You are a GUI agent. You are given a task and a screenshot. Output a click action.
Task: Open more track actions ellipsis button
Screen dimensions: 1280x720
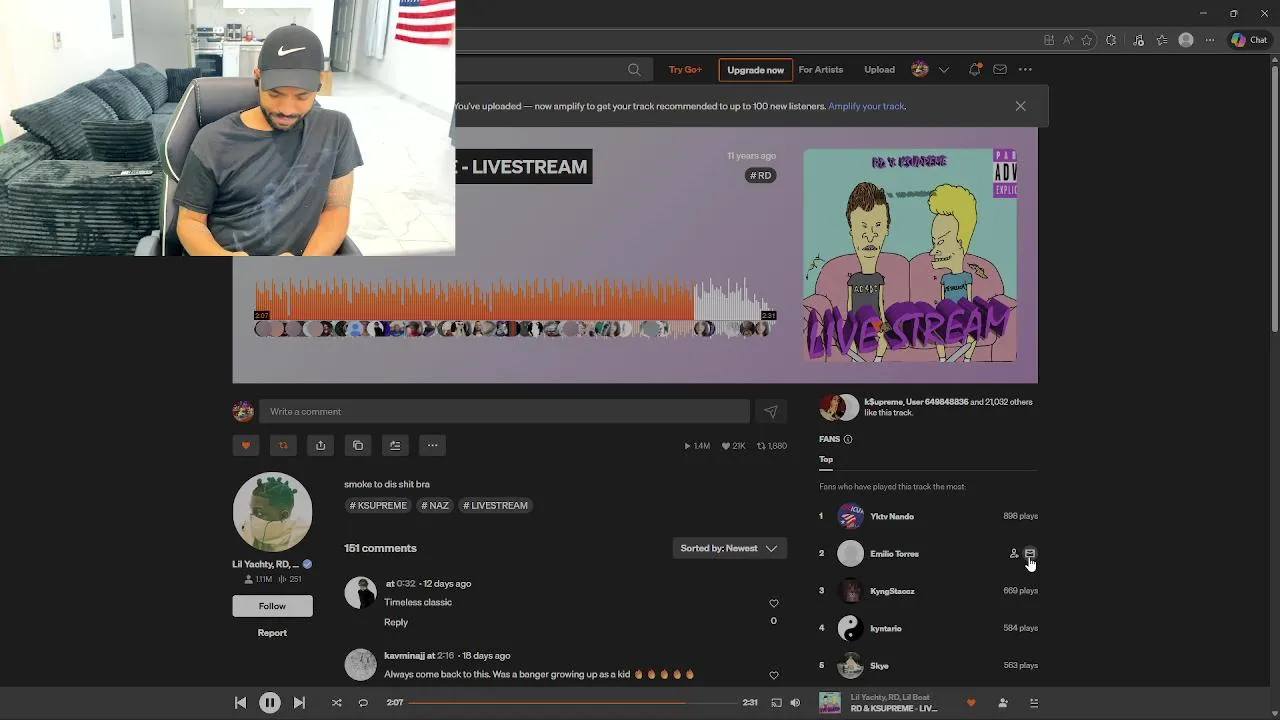432,446
